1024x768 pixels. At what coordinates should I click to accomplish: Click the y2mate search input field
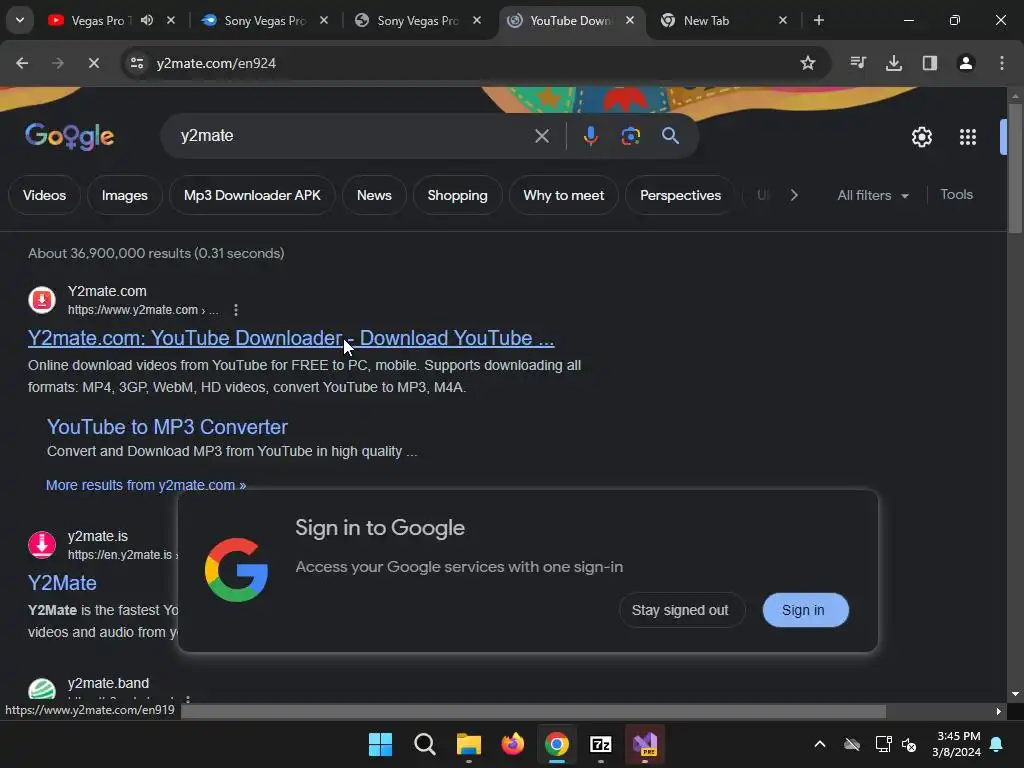[x=353, y=136]
